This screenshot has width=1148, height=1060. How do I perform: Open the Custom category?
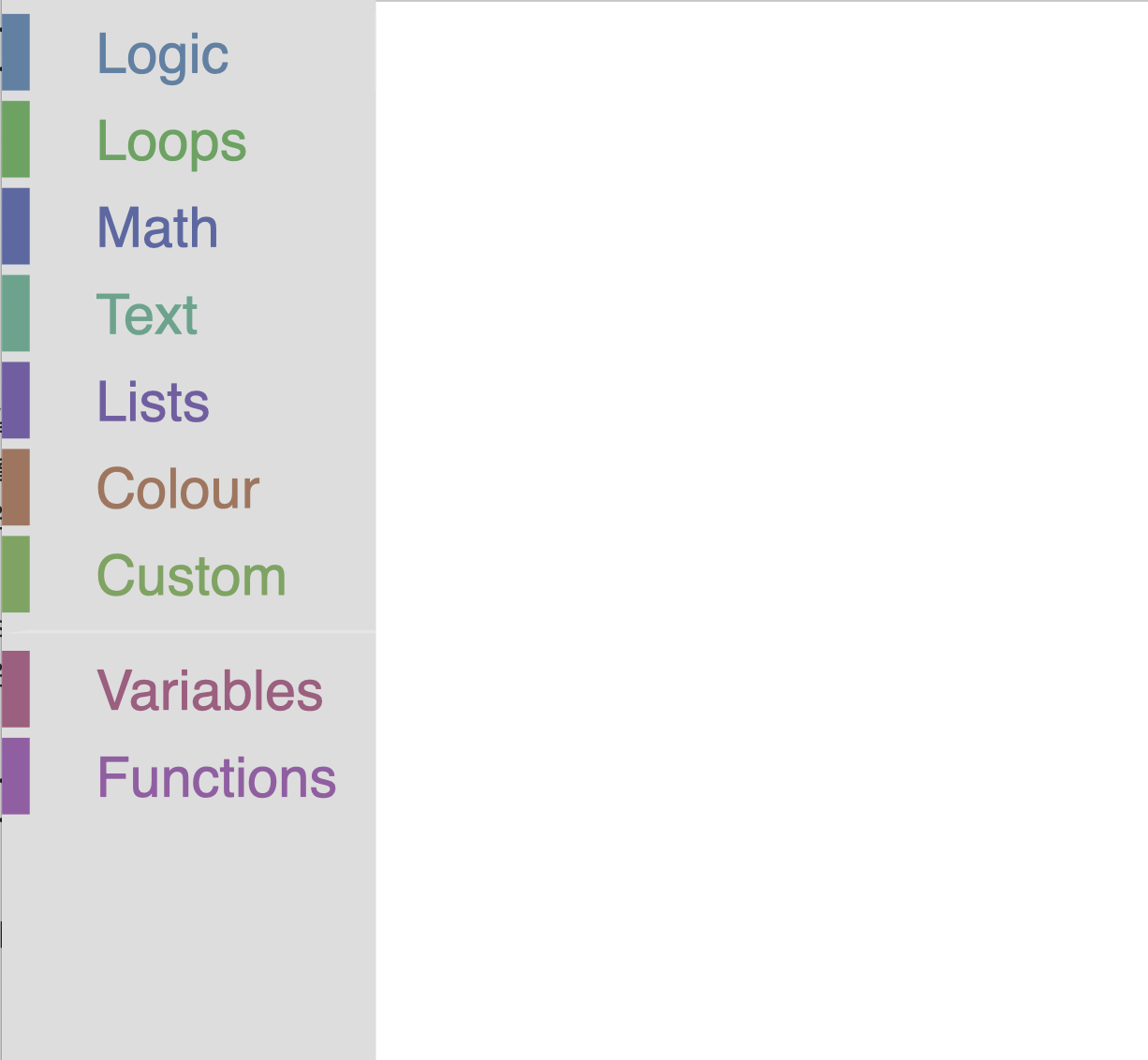point(191,576)
